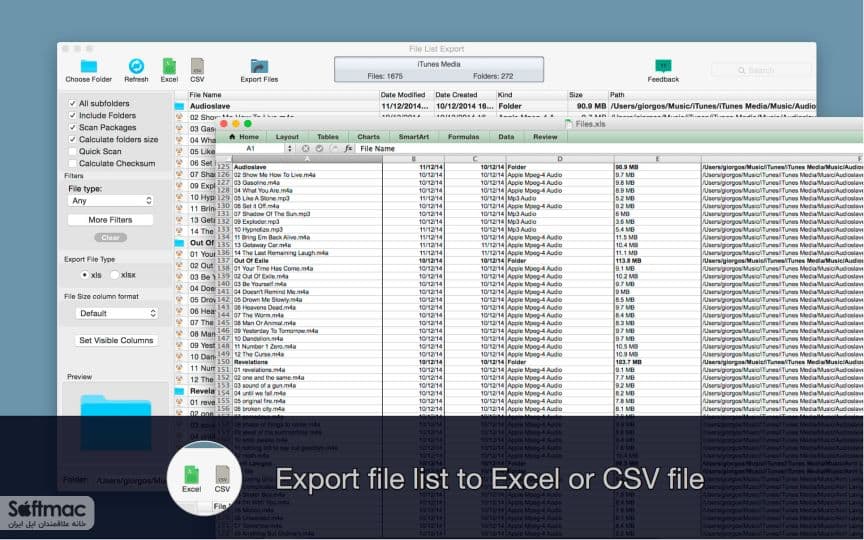Click the Set Visible Columns button

(x=116, y=341)
